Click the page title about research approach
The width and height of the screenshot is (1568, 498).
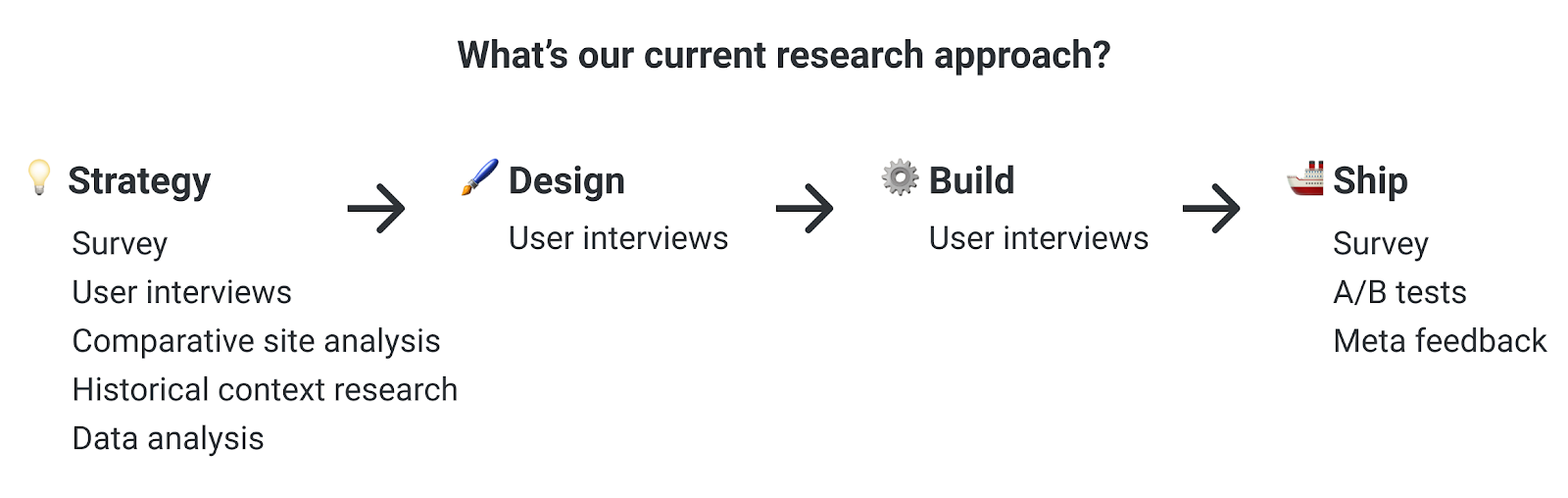point(784,56)
